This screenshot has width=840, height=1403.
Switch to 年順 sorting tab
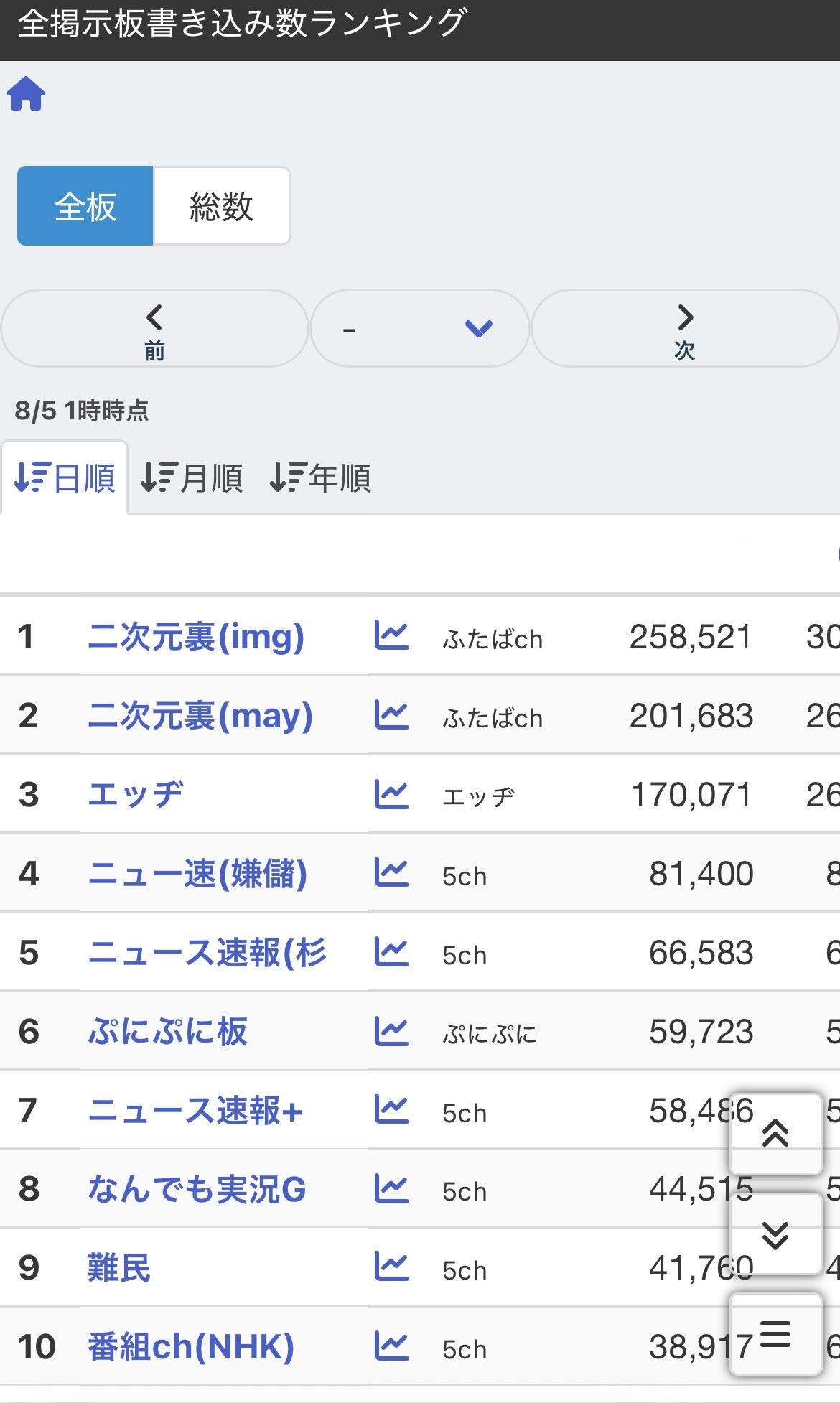[320, 477]
